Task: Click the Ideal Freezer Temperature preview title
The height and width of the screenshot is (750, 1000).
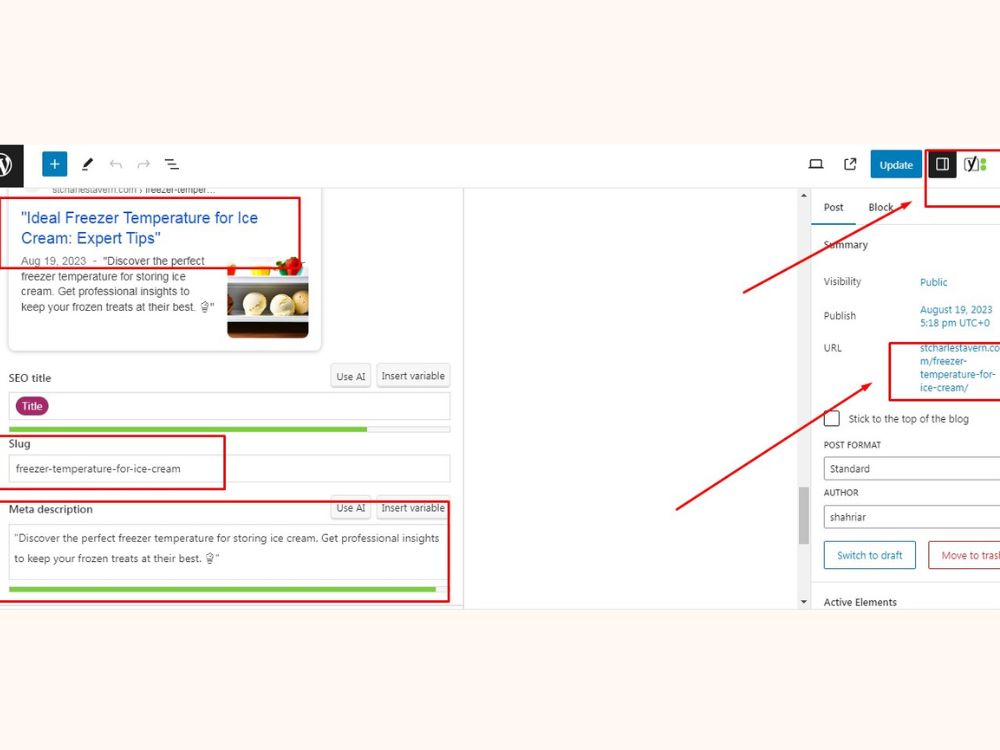Action: click(x=139, y=228)
